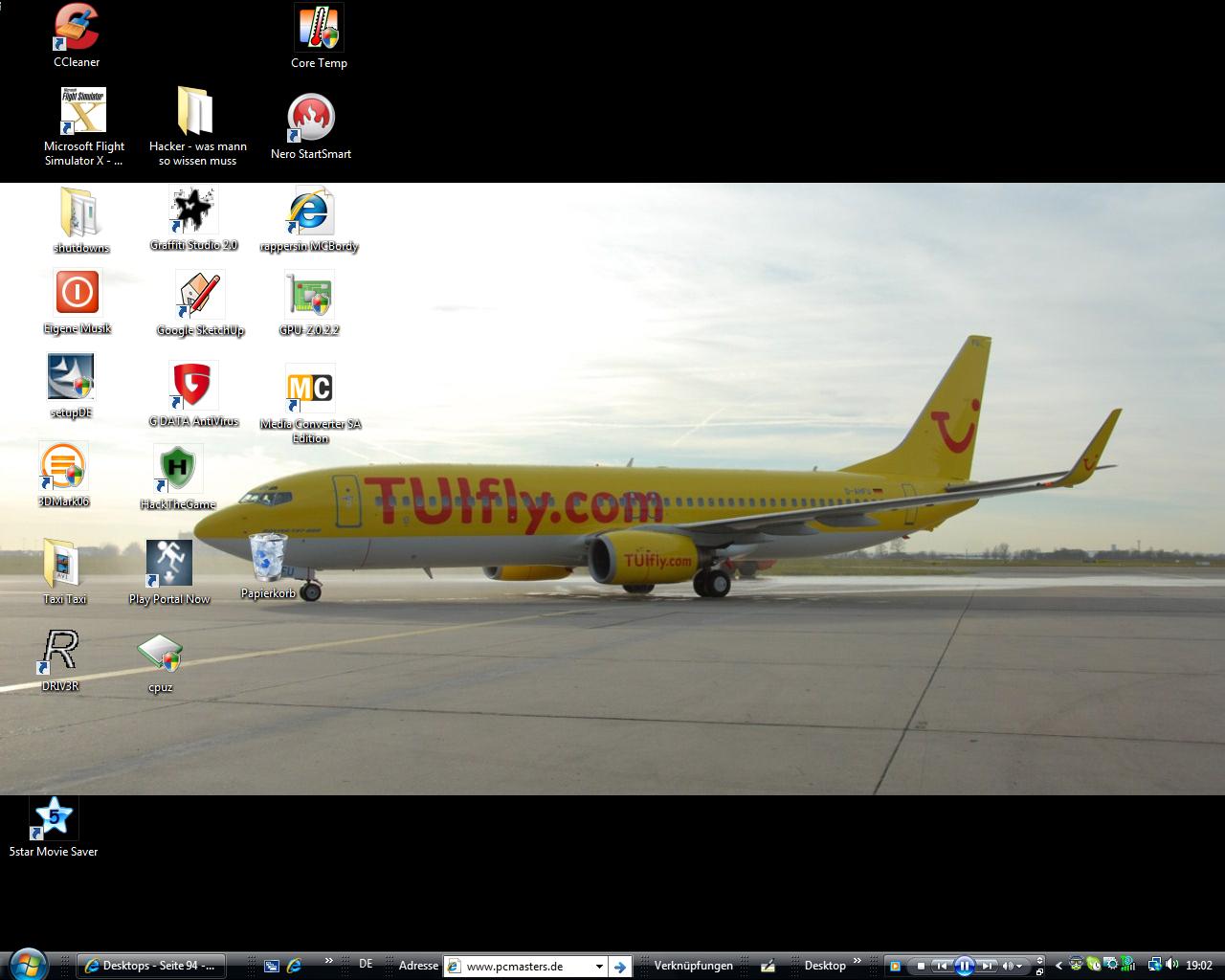Launch Graffiti Studio 2.0
This screenshot has width=1225, height=980.
tap(193, 219)
